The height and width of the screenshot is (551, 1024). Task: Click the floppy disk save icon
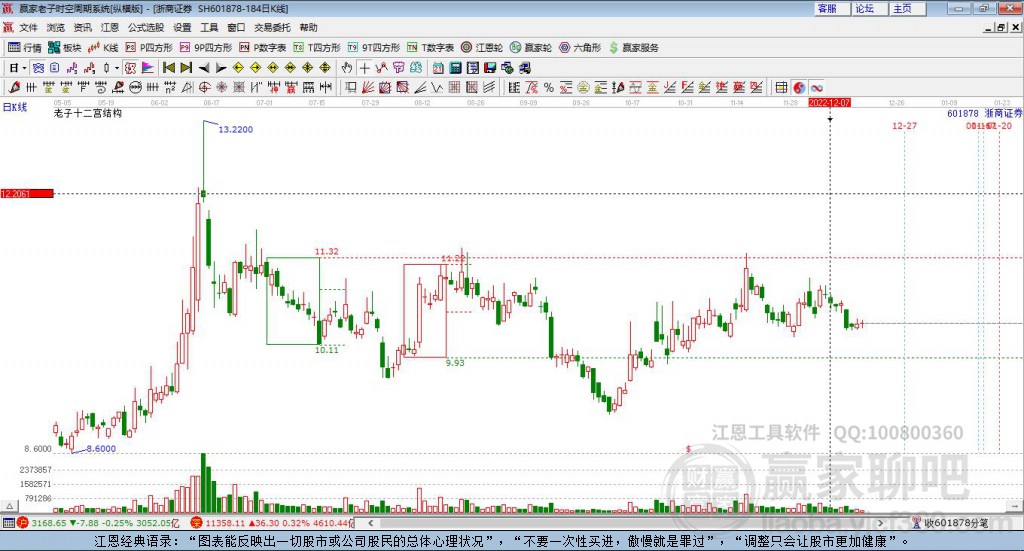point(490,68)
